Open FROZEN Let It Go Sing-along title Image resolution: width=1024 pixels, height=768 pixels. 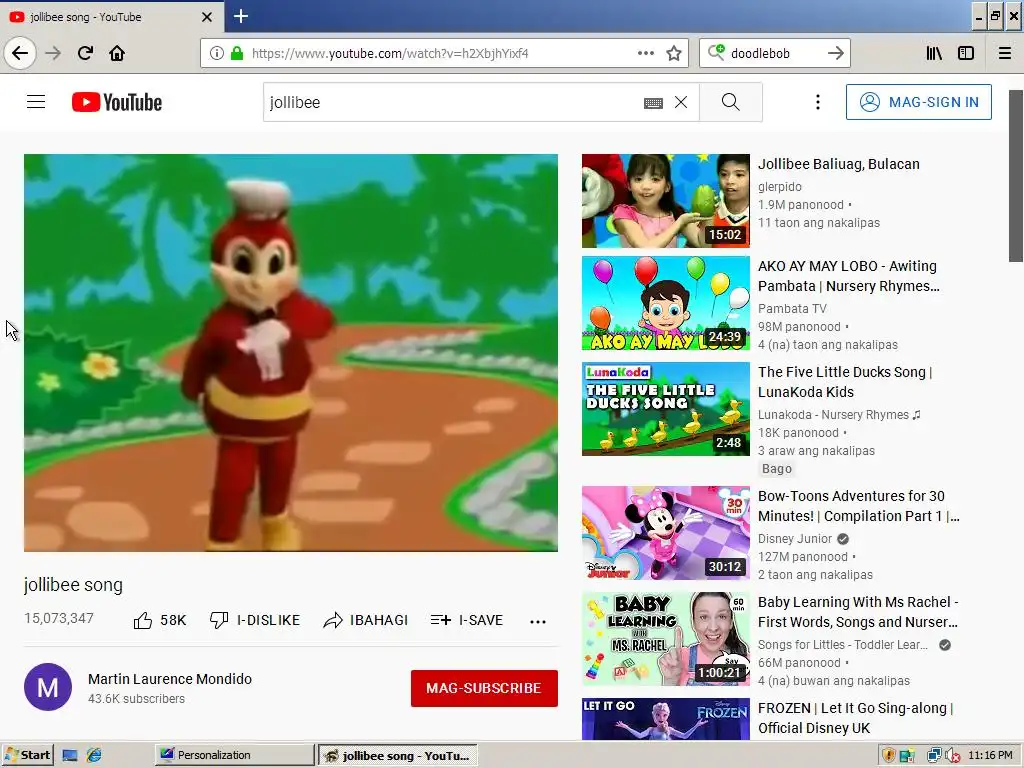click(856, 718)
